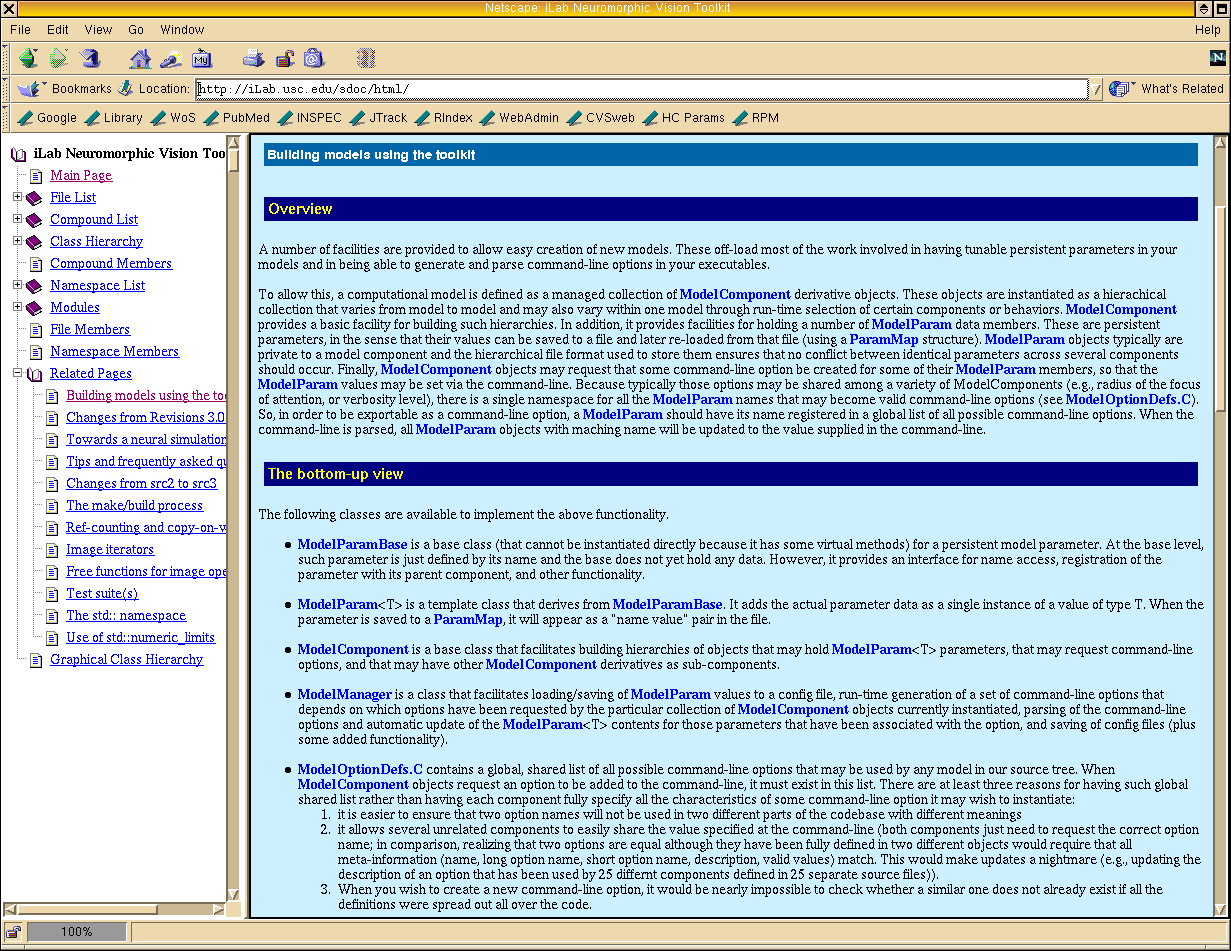1231x951 pixels.
Task: Open the location history dropdown arrow
Action: pos(1096,89)
